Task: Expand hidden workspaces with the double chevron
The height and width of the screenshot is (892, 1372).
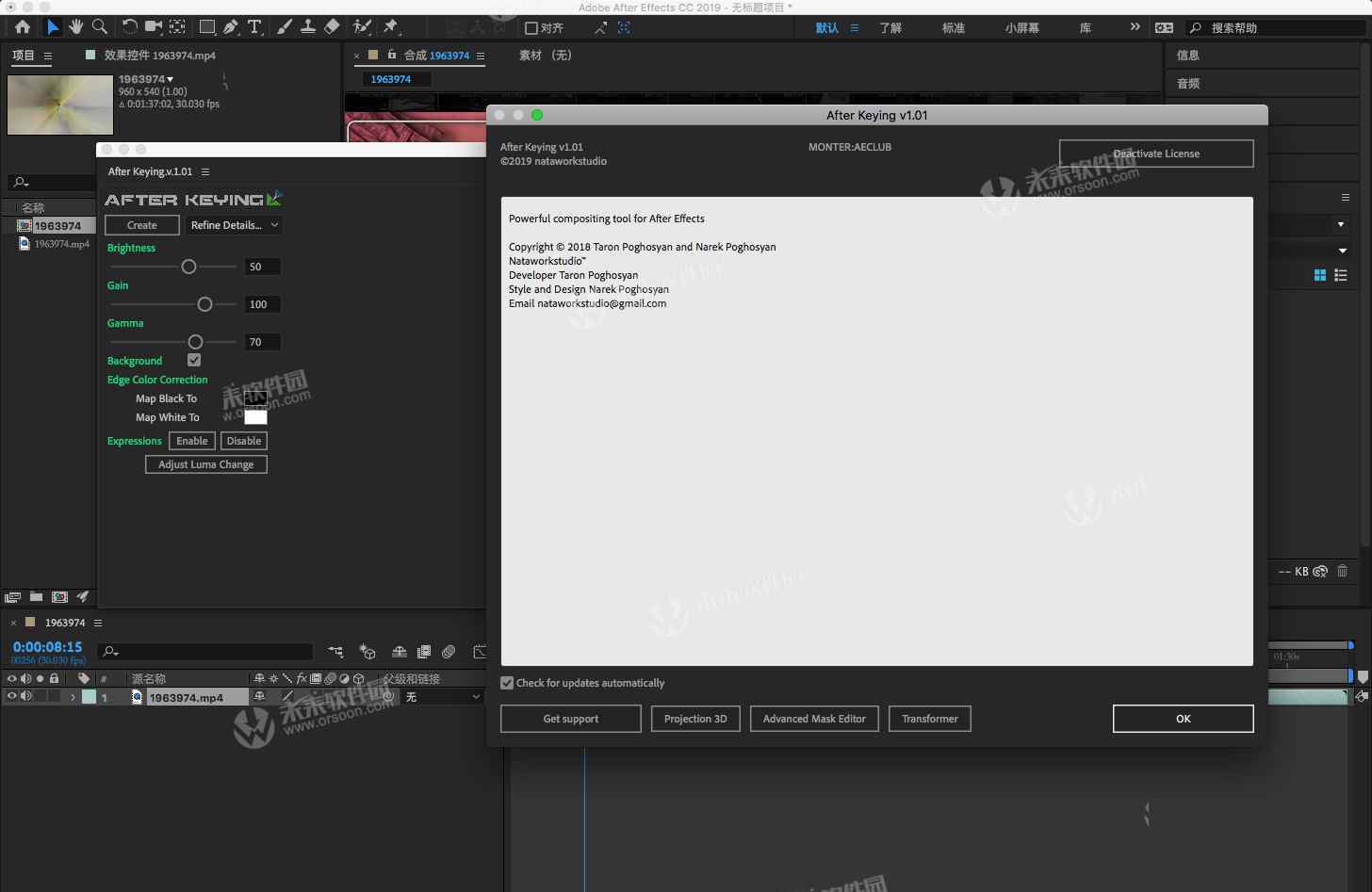Action: (1135, 27)
